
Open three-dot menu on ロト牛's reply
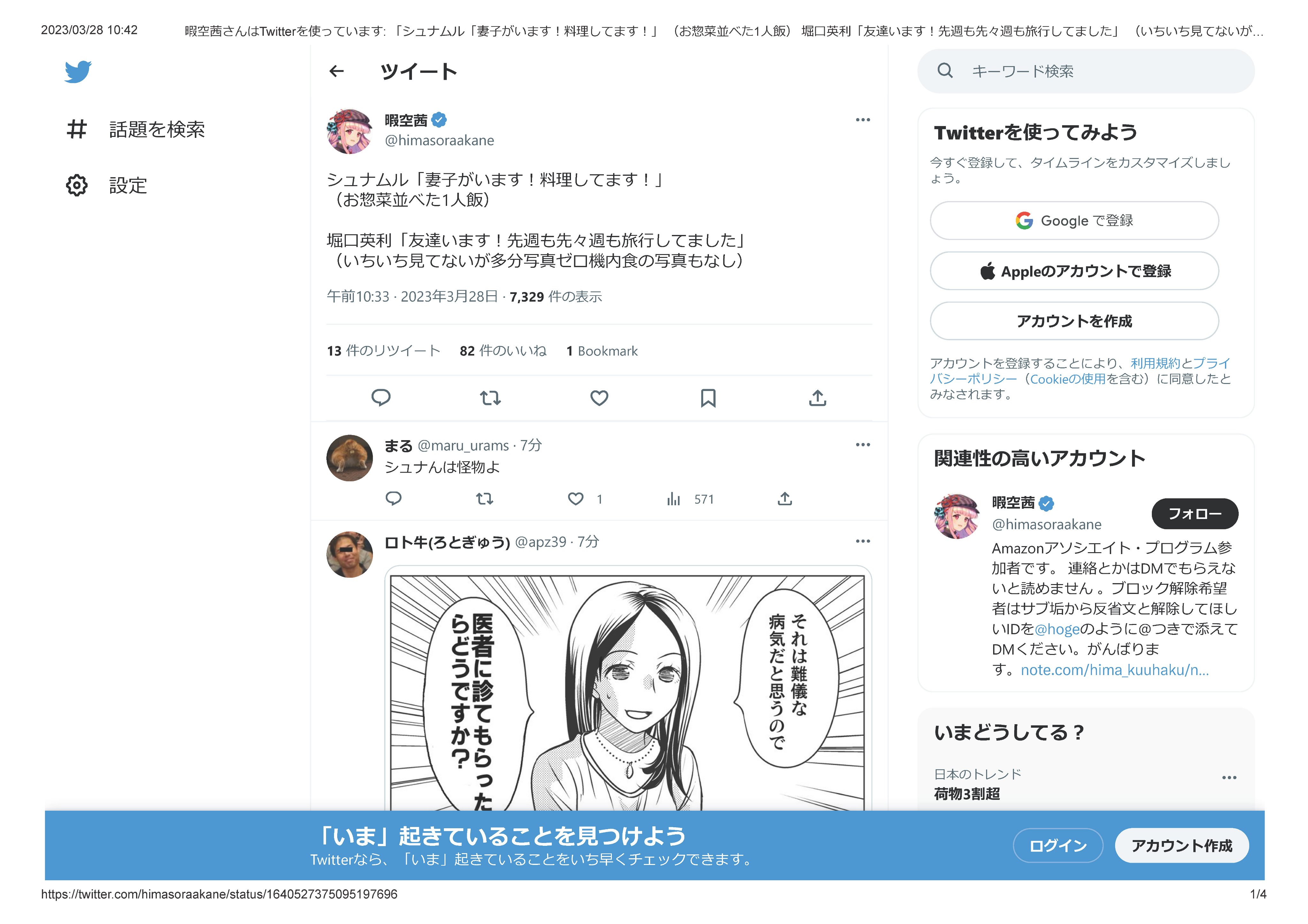(863, 541)
